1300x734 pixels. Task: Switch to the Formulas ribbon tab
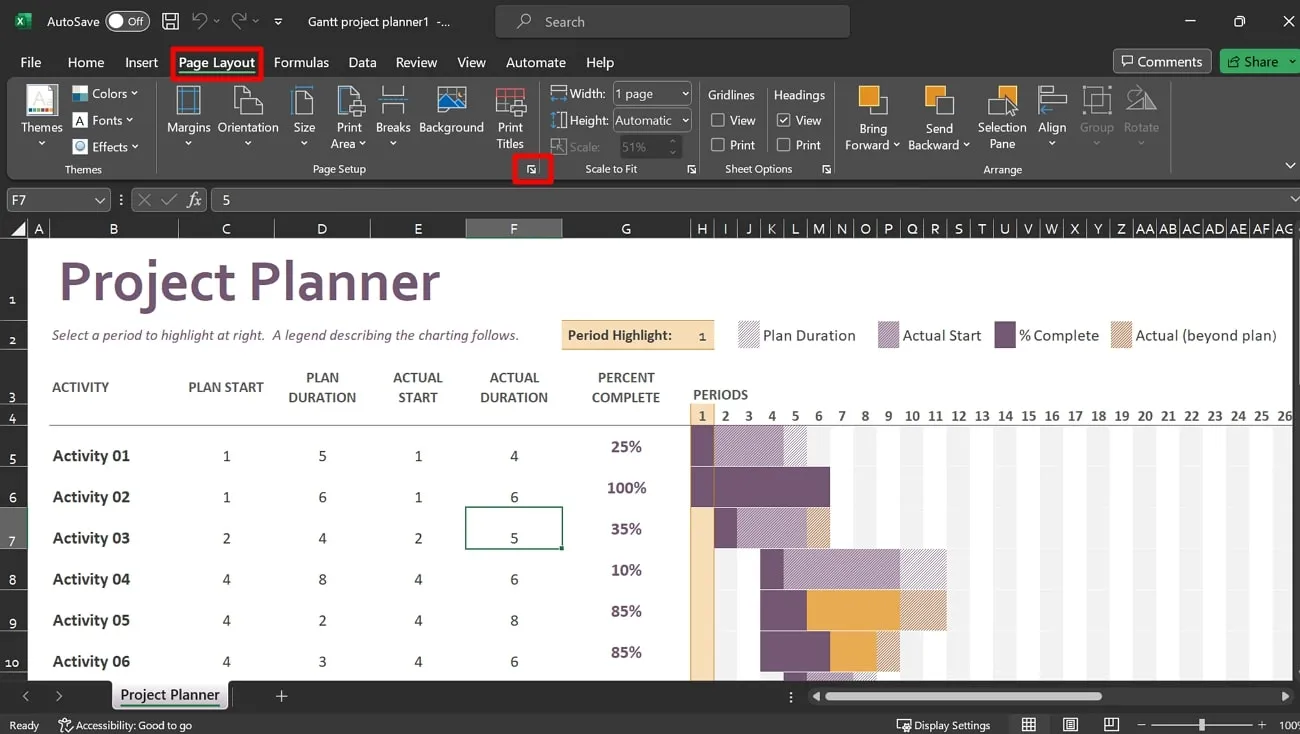301,62
